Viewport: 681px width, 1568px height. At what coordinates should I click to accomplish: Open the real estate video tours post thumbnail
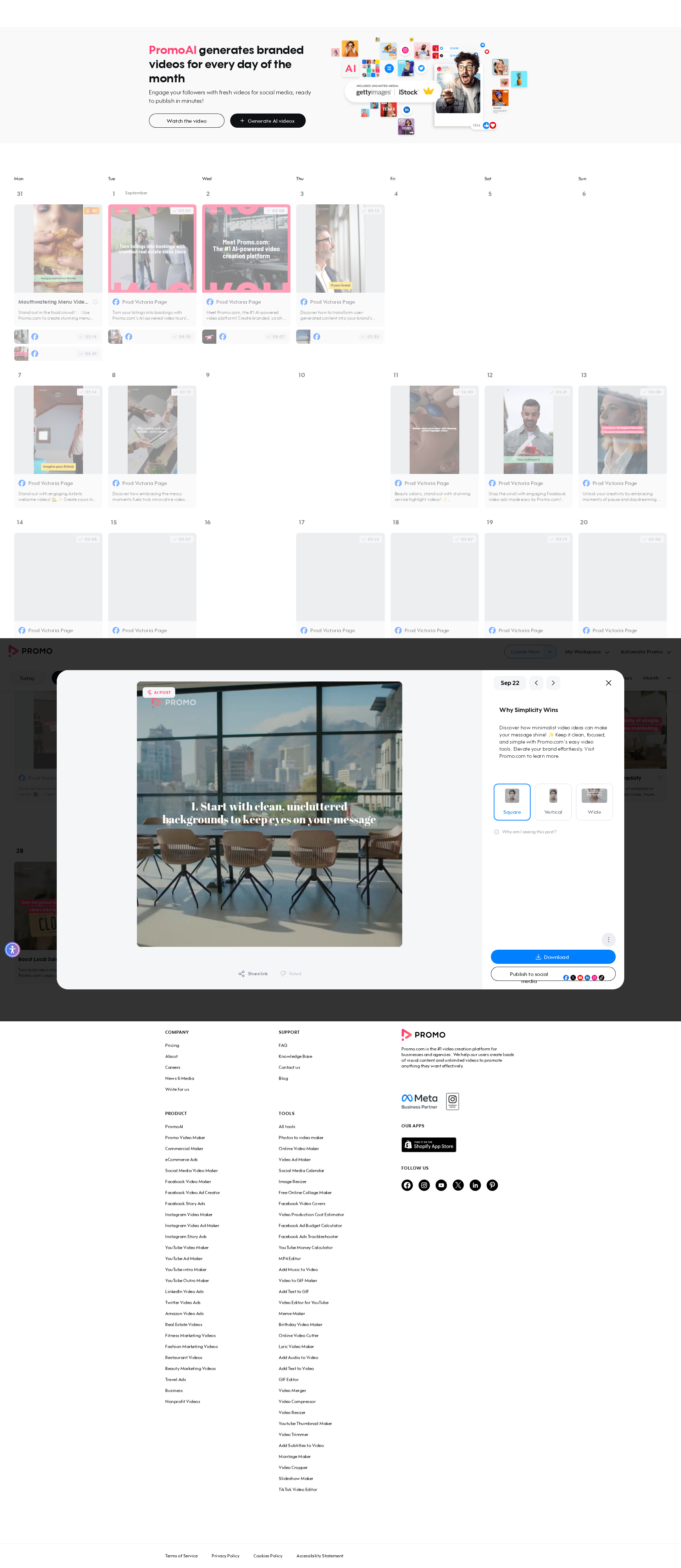pos(152,248)
